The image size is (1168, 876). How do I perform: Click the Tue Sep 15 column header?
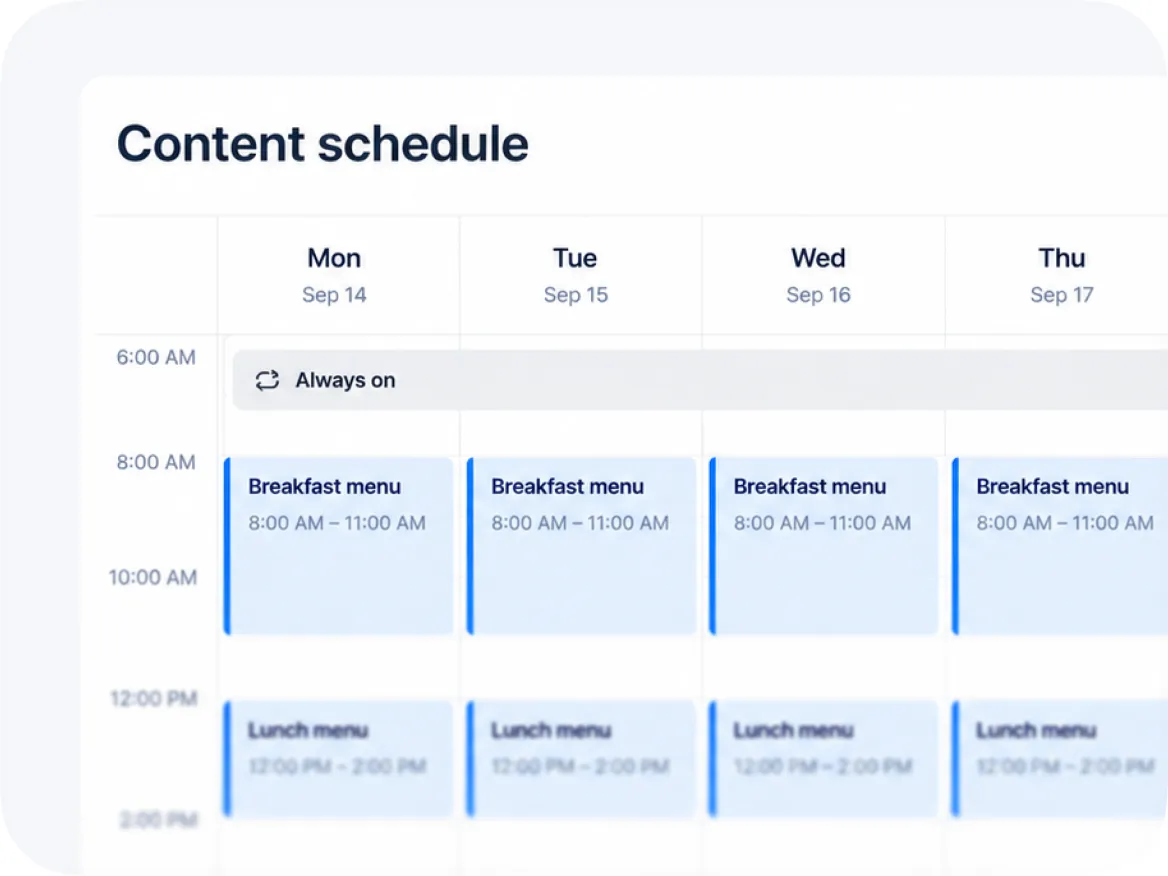(576, 275)
